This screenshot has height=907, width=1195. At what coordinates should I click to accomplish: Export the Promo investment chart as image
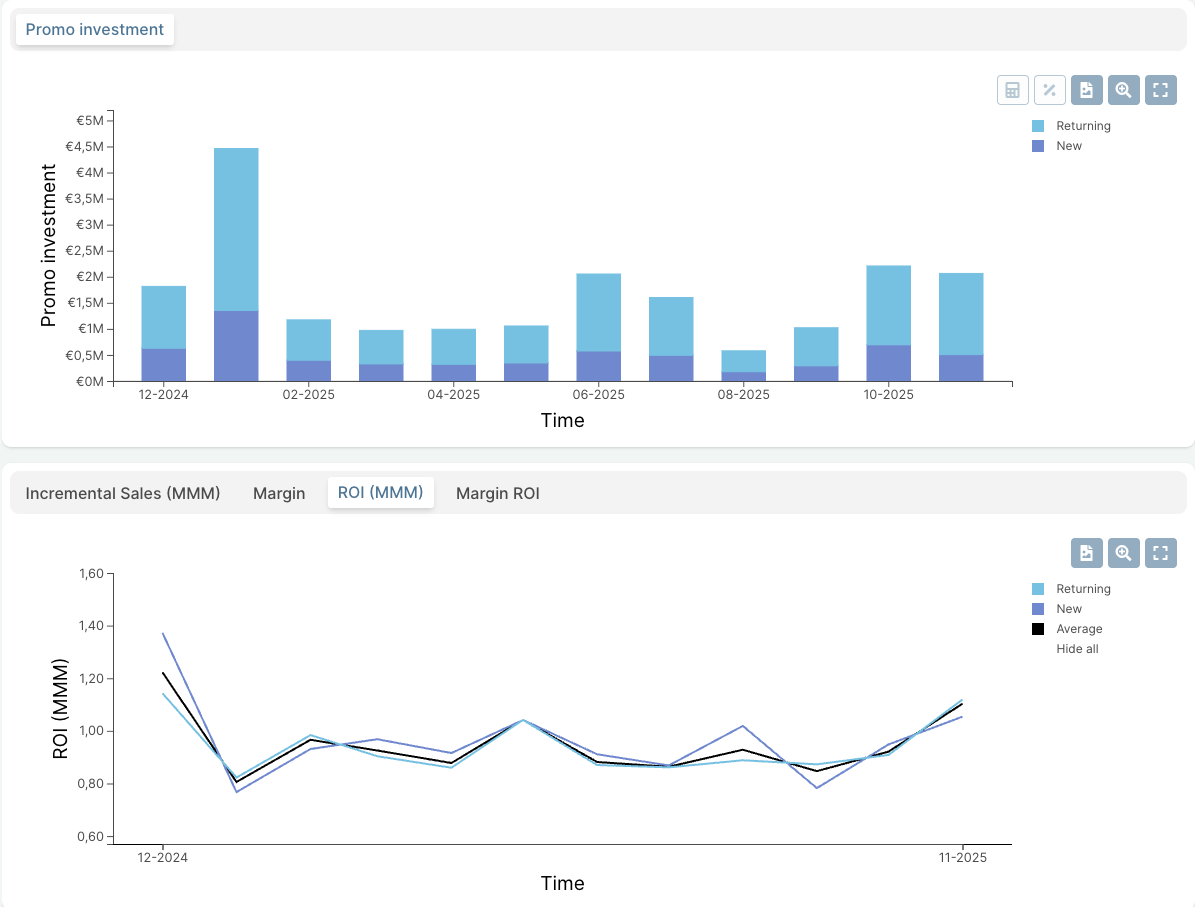click(x=1086, y=90)
